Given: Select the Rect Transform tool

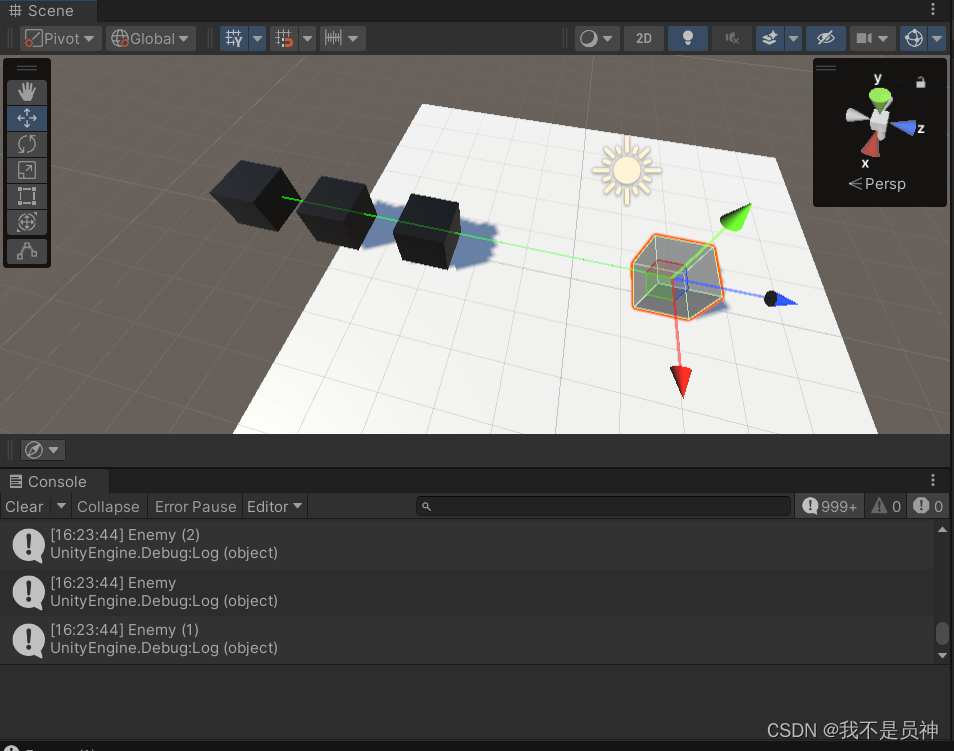Looking at the screenshot, I should pyautogui.click(x=26, y=196).
